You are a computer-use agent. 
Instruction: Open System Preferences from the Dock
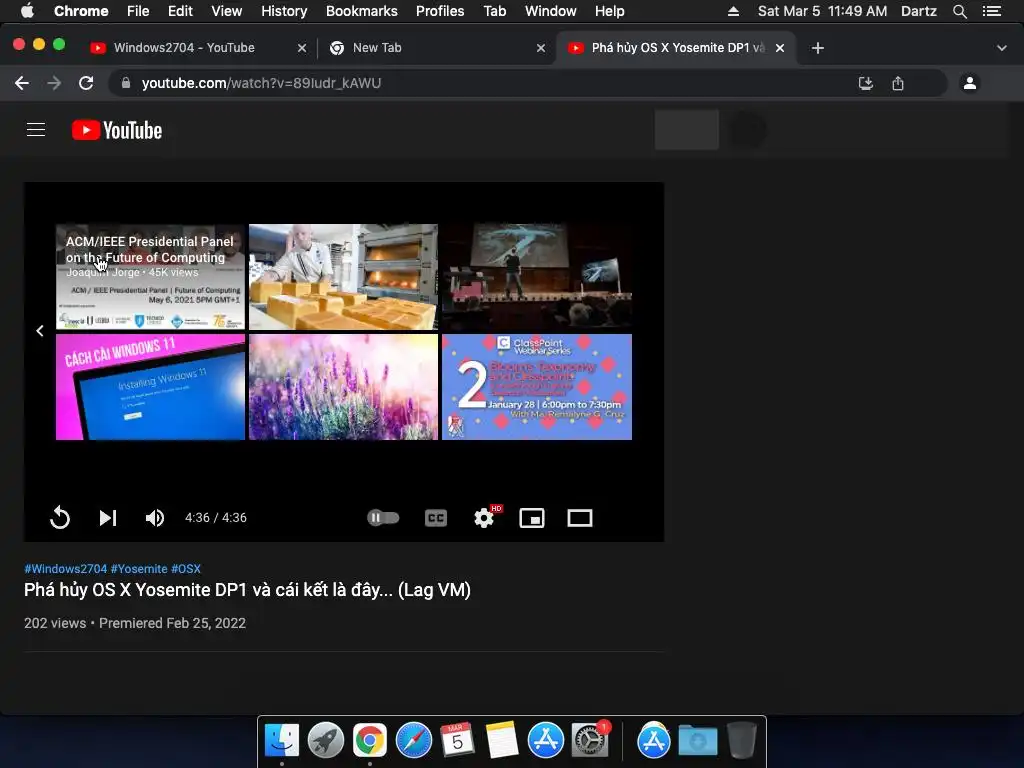click(x=590, y=741)
